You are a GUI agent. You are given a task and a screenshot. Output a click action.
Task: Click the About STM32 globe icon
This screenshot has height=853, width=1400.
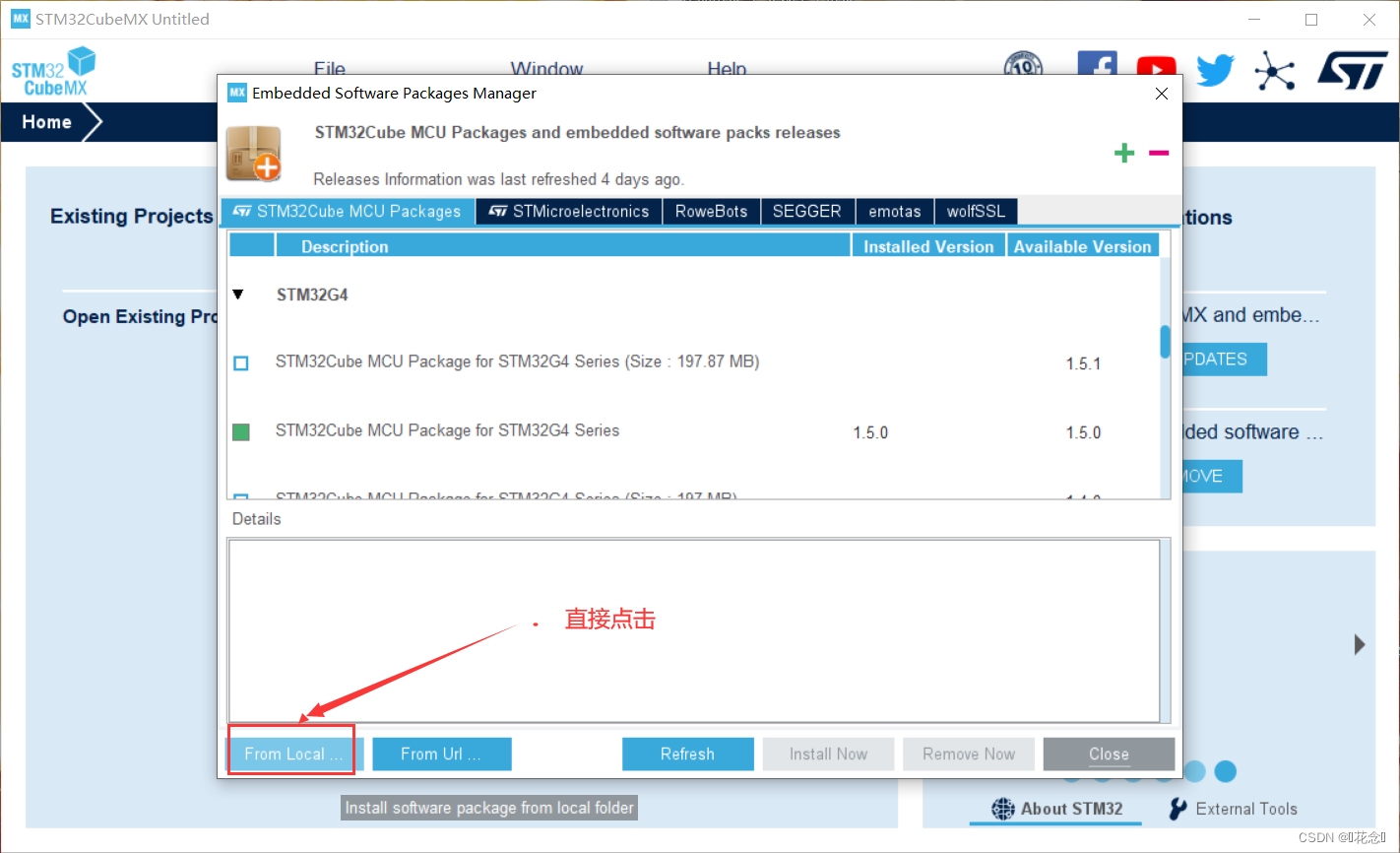point(1003,809)
